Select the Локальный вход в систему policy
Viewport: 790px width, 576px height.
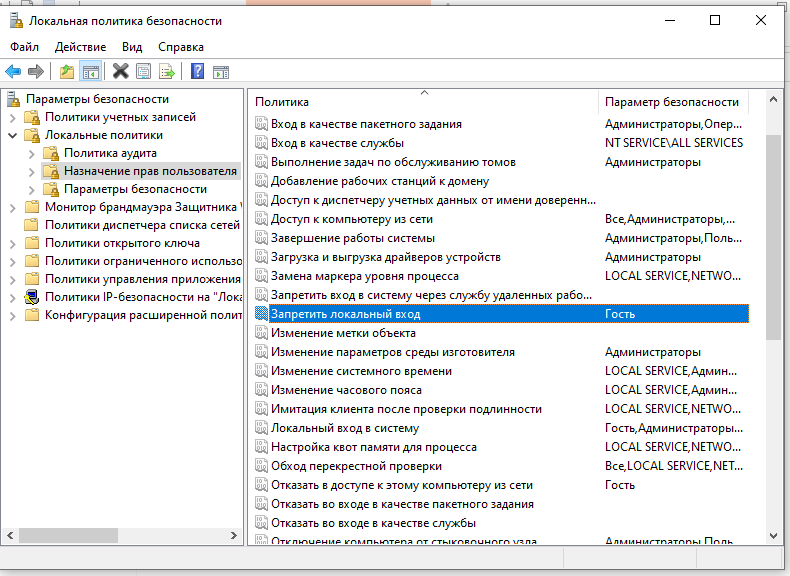344,428
